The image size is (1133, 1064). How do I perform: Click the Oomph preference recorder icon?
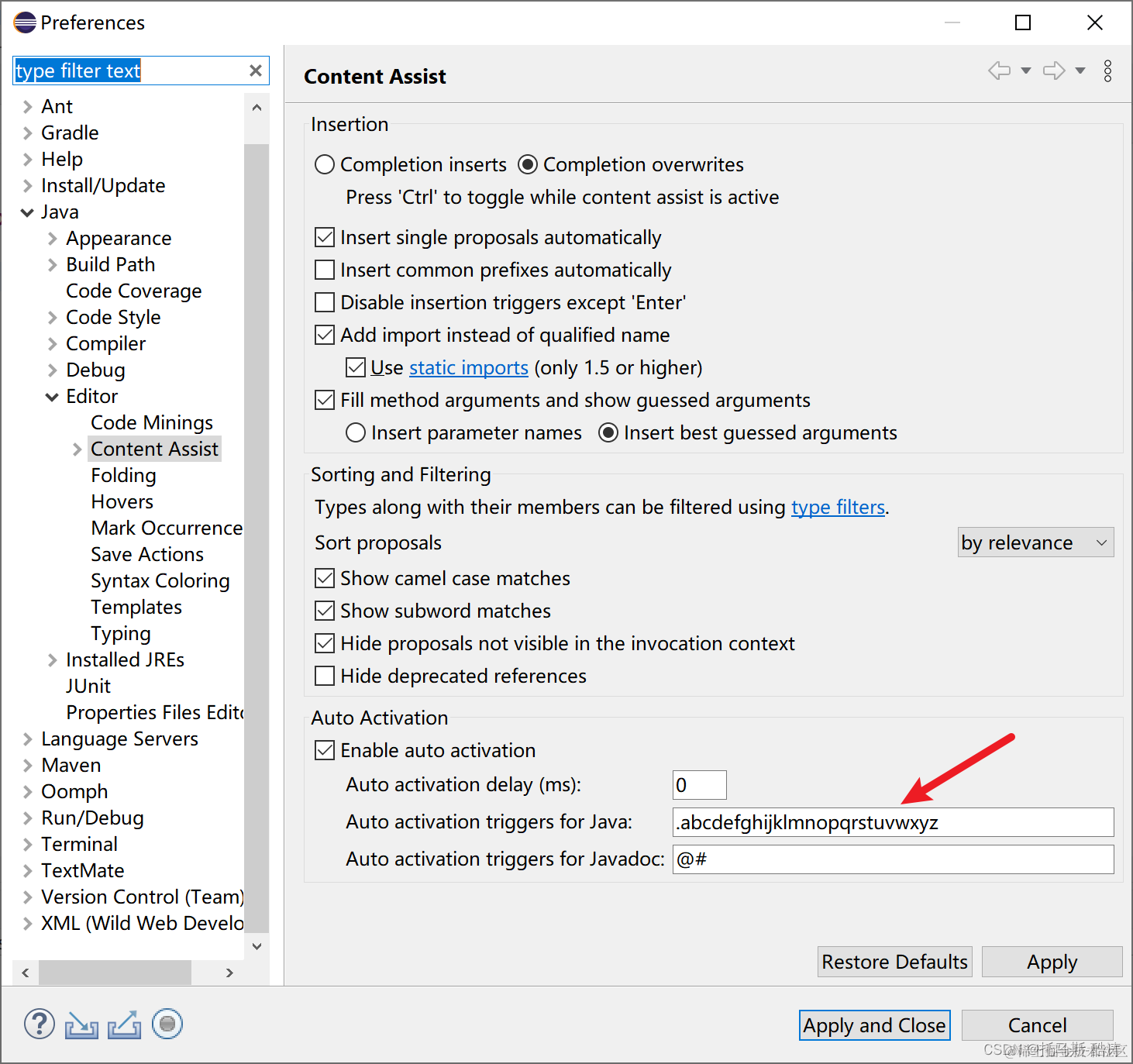pyautogui.click(x=167, y=1024)
